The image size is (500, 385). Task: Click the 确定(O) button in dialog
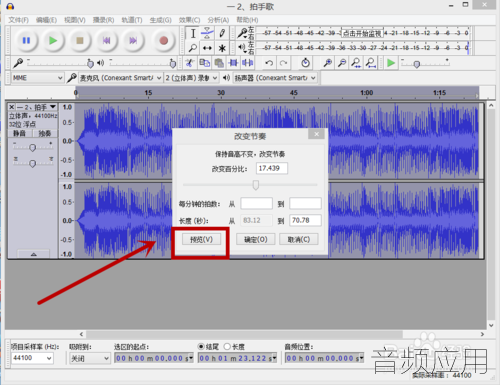pos(256,239)
